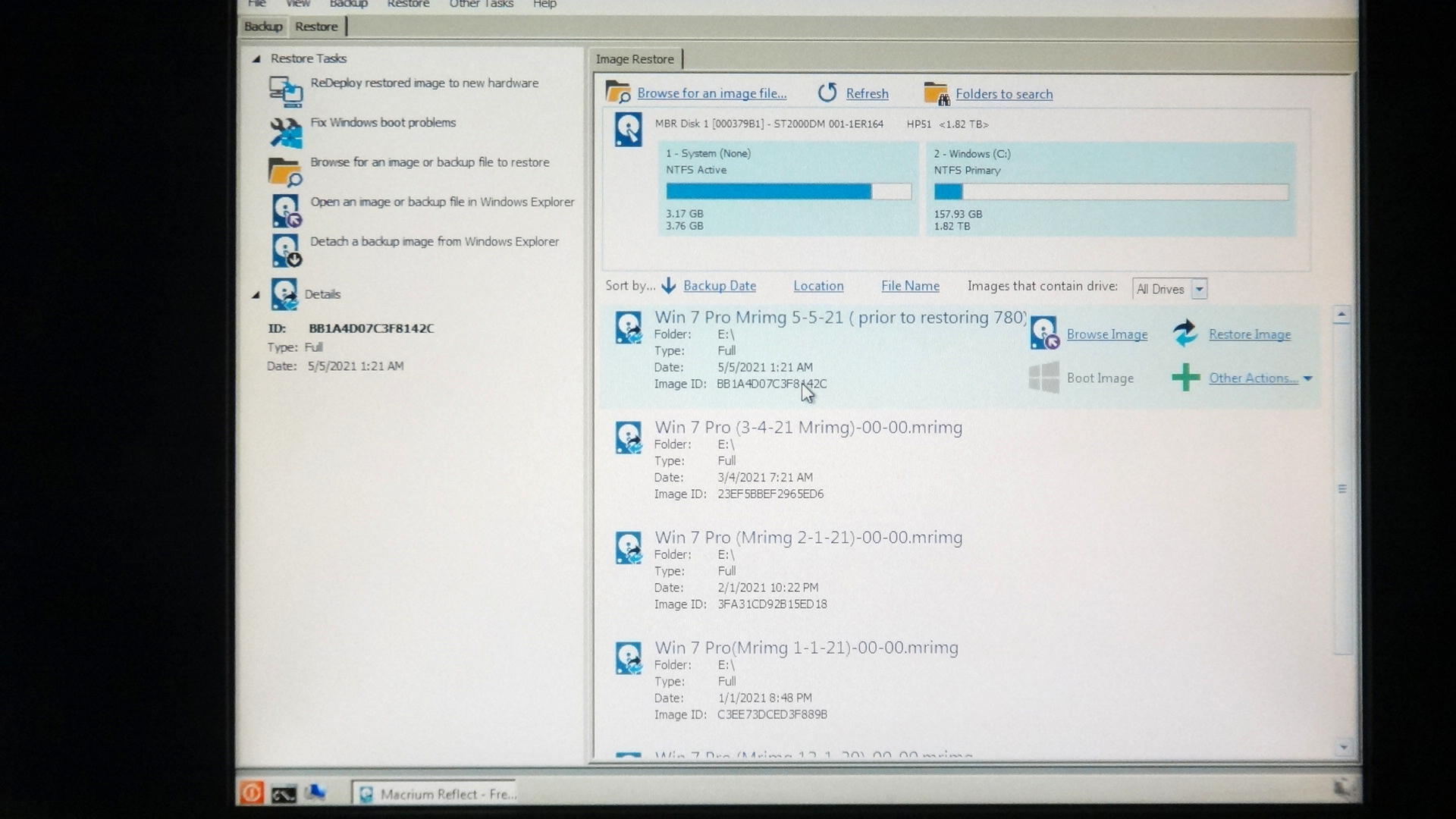1456x819 pixels.
Task: Click the Browse for image or backup file icon
Action: click(285, 171)
